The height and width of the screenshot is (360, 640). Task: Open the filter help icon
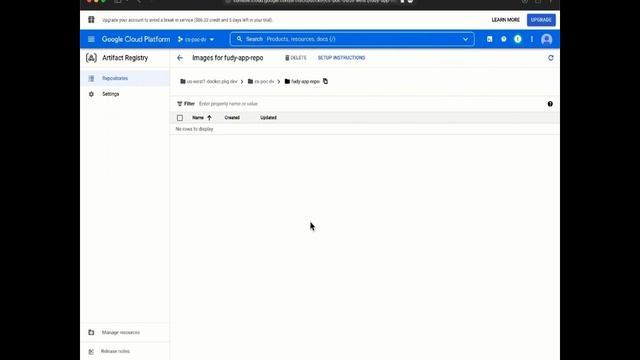[550, 104]
